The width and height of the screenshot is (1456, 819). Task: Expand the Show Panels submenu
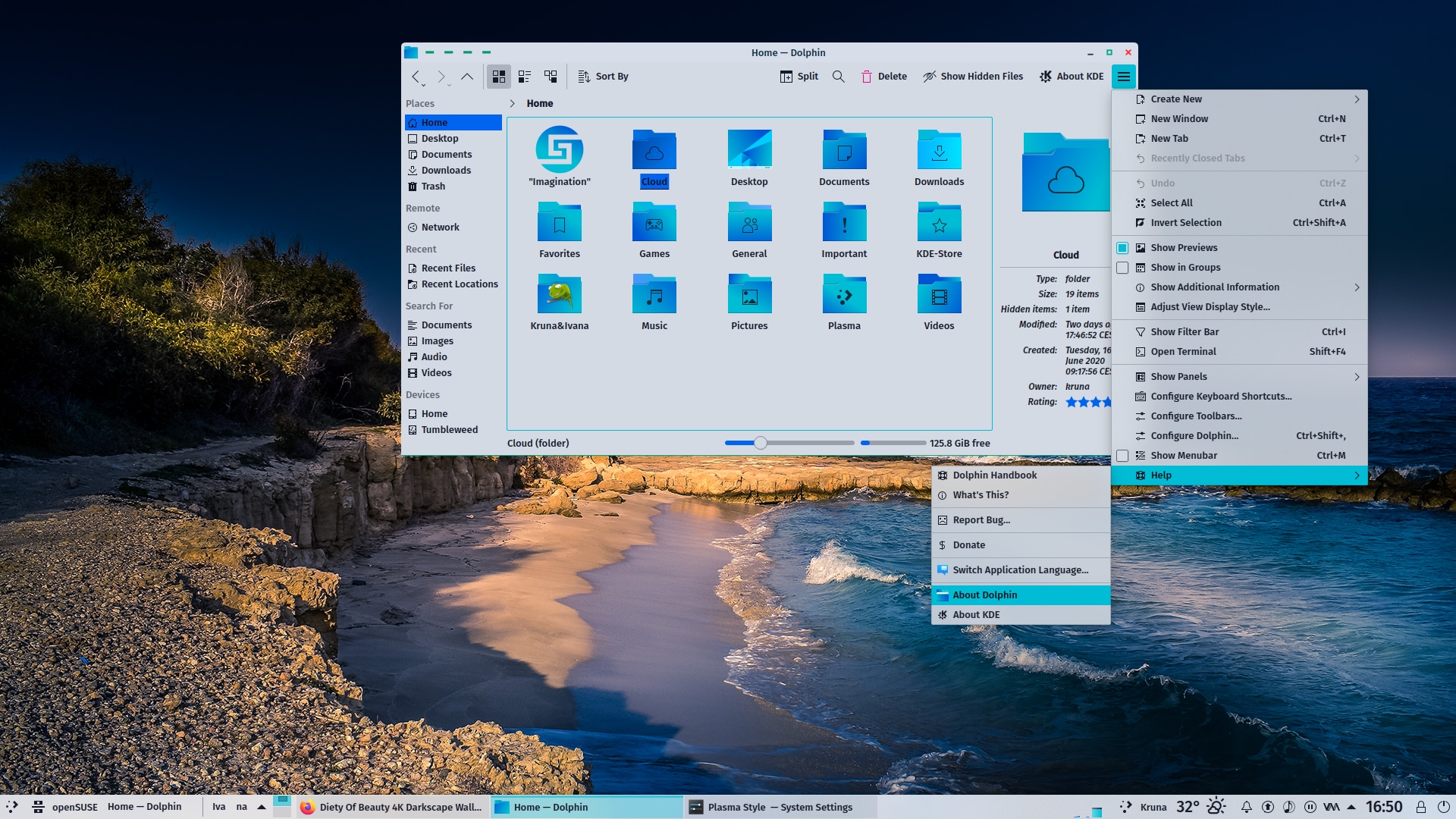(x=1239, y=377)
